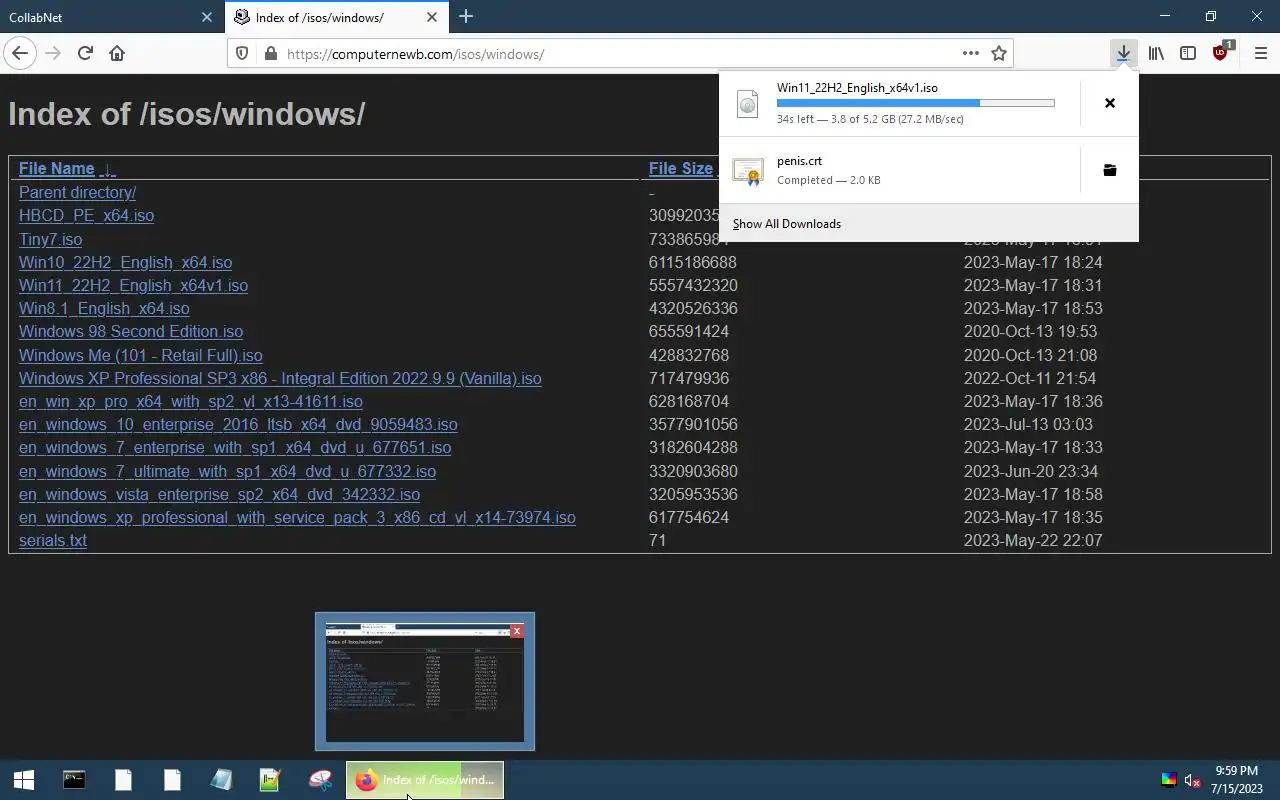Open tracking protection shield info
1280x800 pixels.
click(242, 54)
